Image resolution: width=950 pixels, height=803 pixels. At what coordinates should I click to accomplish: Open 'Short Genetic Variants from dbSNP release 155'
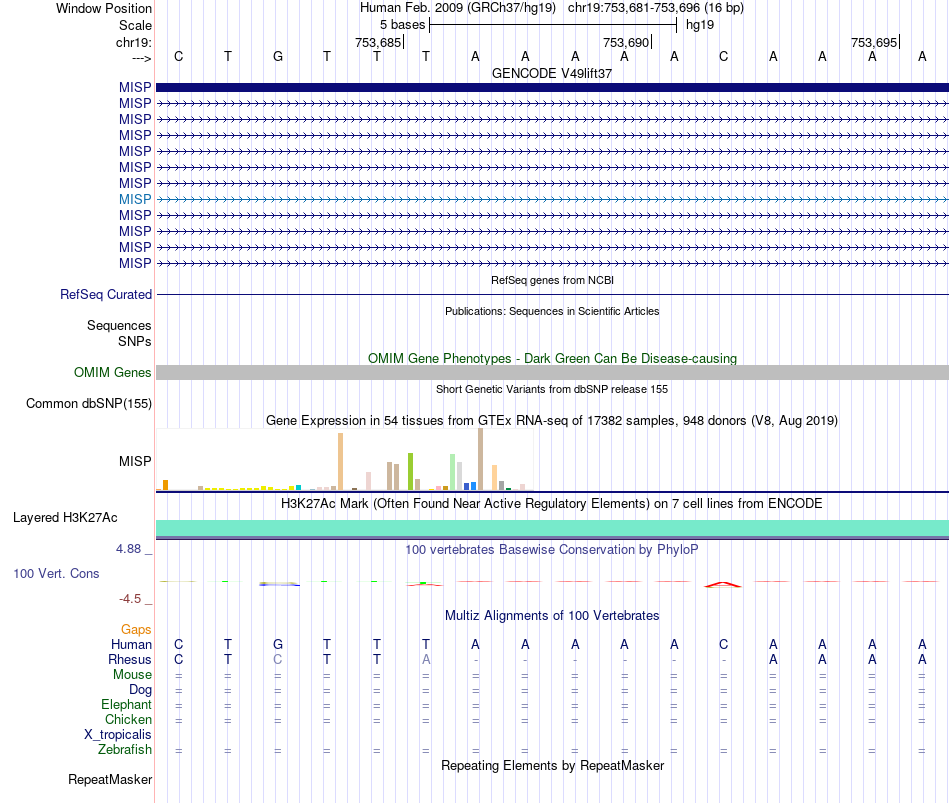pyautogui.click(x=552, y=389)
